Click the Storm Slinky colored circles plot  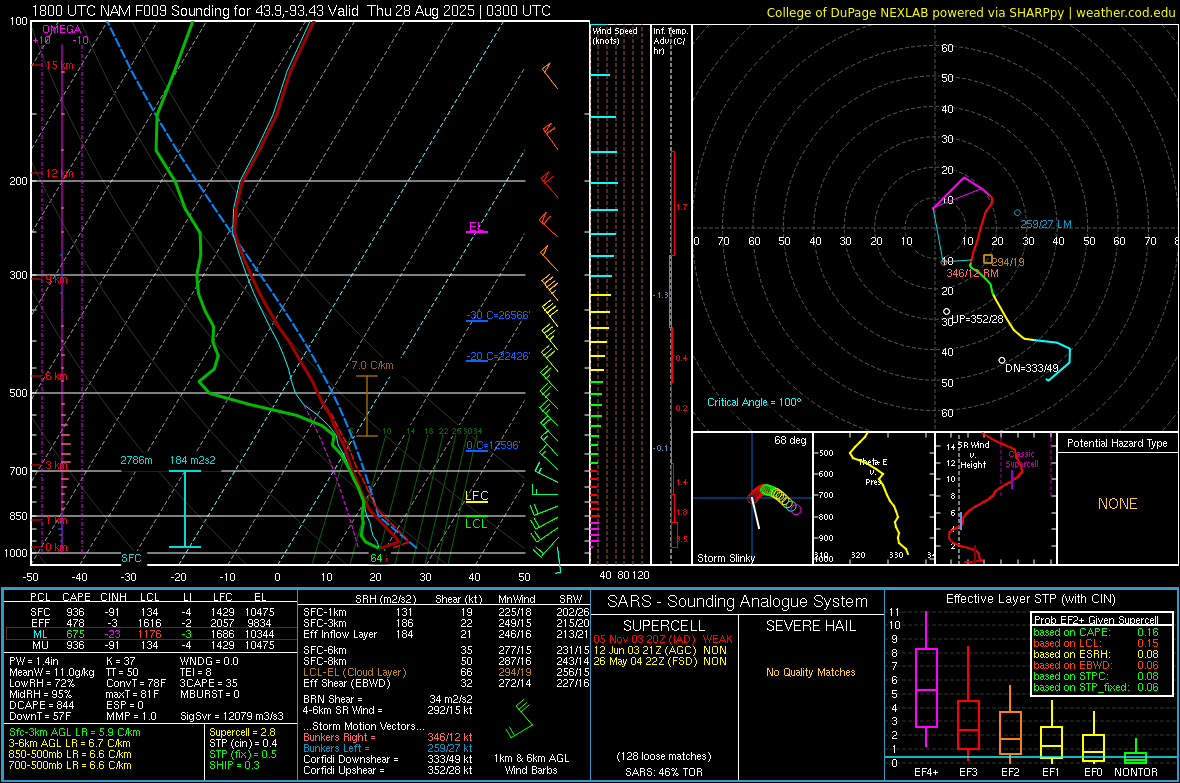775,498
